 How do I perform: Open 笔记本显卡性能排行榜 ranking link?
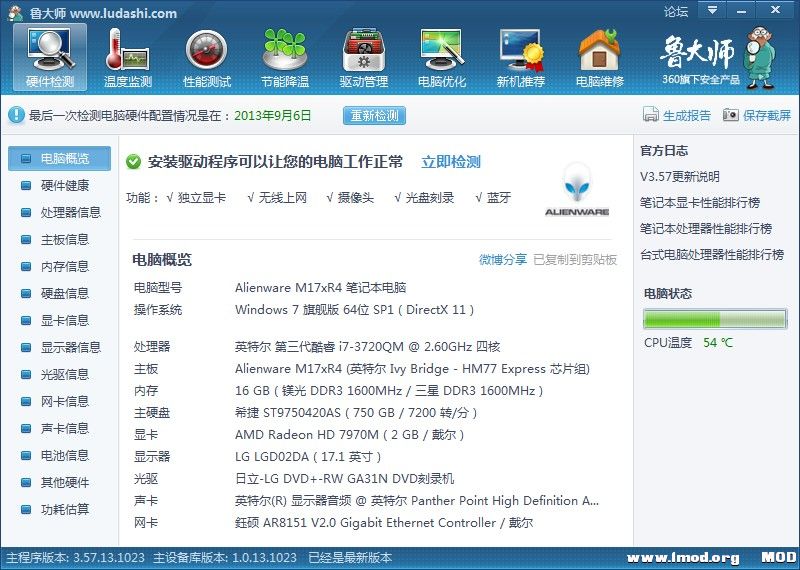(x=700, y=203)
